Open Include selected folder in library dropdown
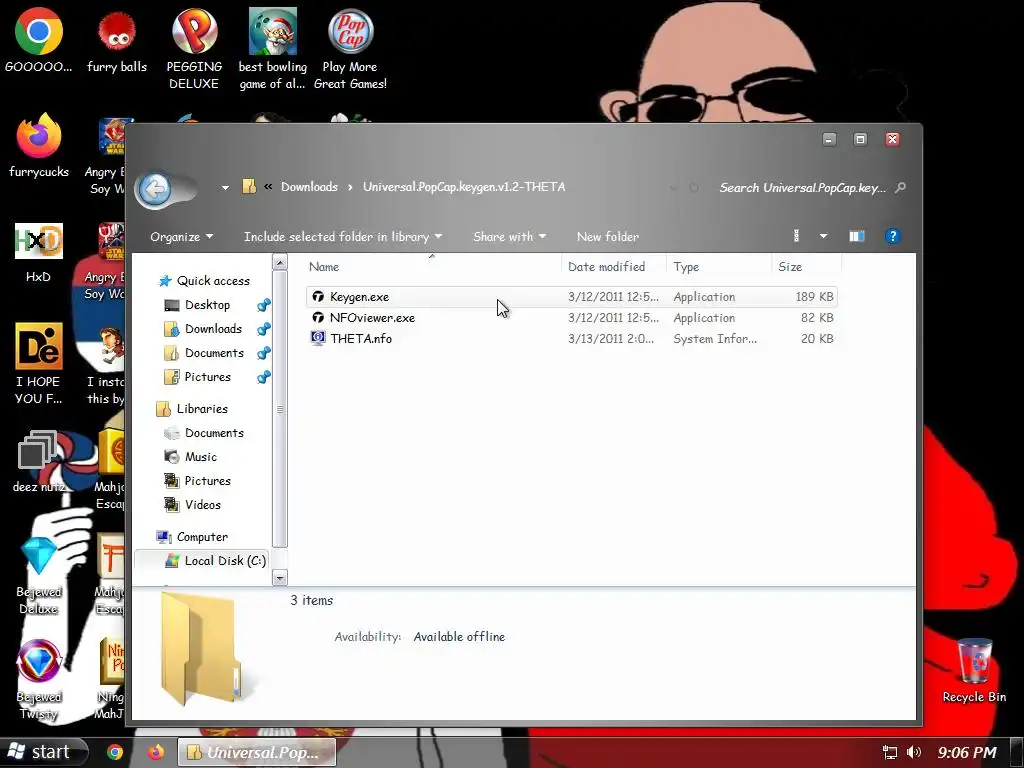Viewport: 1024px width, 768px height. 343,236
